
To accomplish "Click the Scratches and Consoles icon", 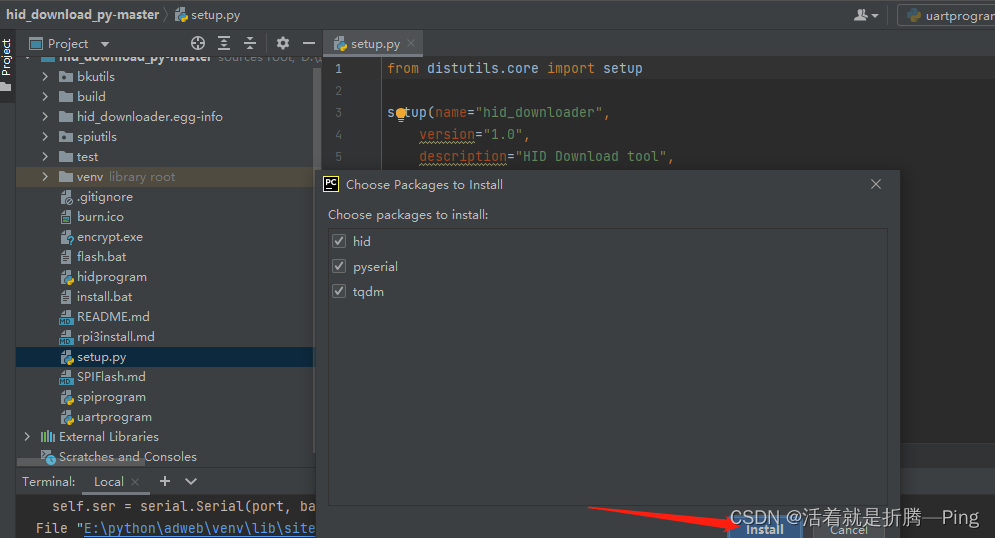I will pos(48,457).
